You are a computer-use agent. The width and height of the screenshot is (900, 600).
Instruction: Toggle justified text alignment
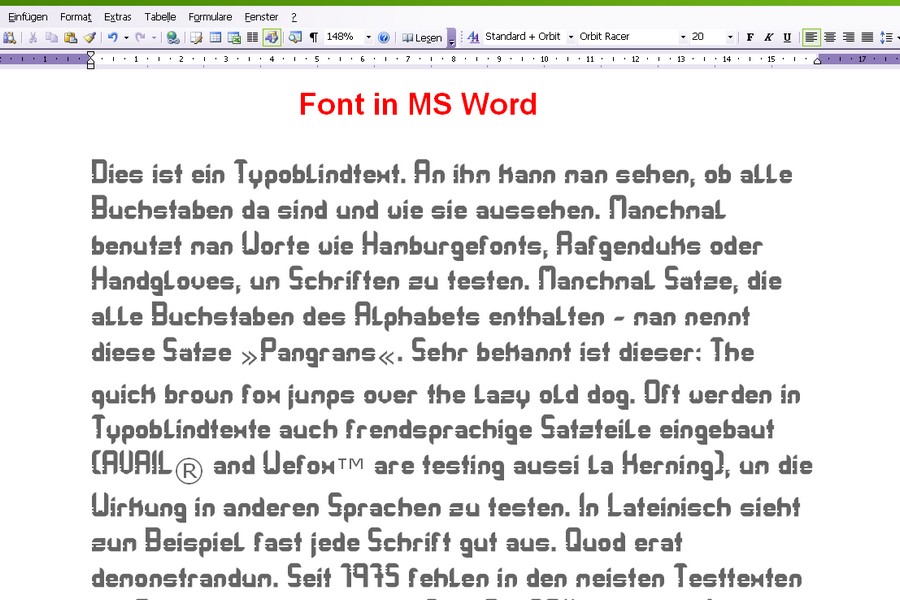tap(867, 38)
